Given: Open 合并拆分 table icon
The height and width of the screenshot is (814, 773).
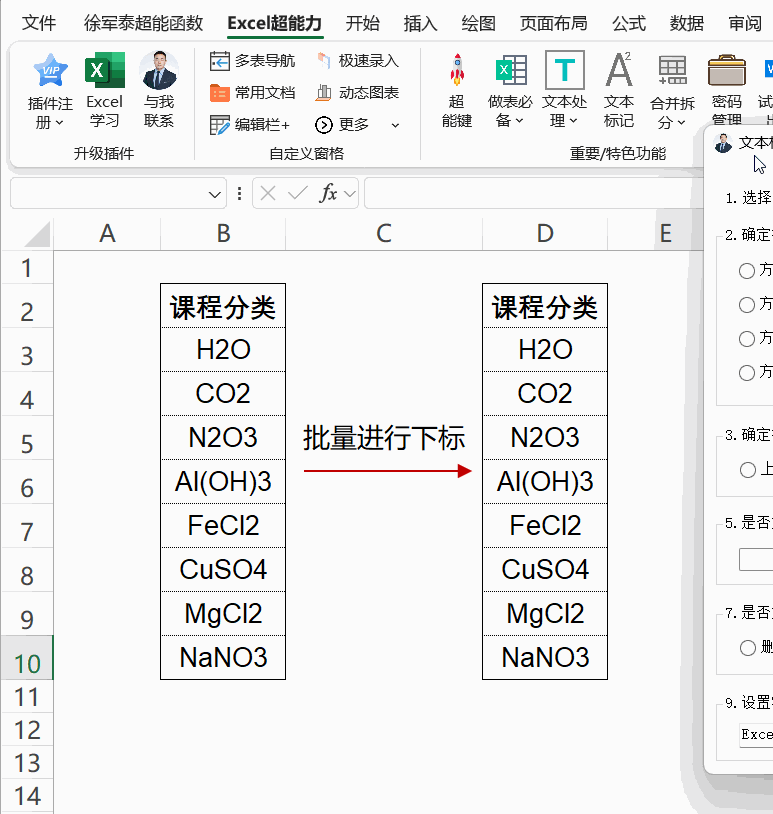Looking at the screenshot, I should (x=673, y=70).
